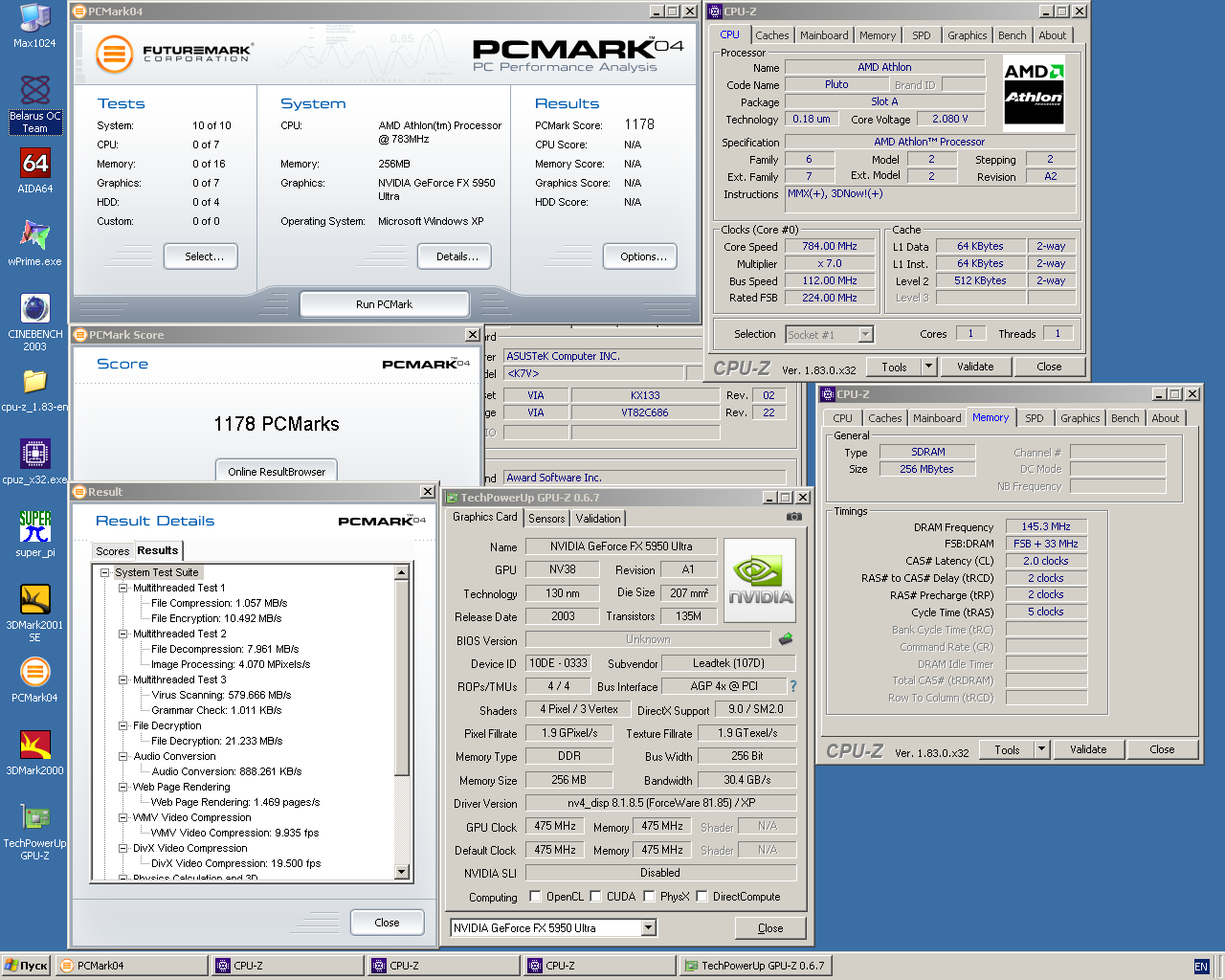This screenshot has width=1225, height=980.
Task: Open CINEBENCH 2003 desktop icon
Action: click(x=34, y=323)
